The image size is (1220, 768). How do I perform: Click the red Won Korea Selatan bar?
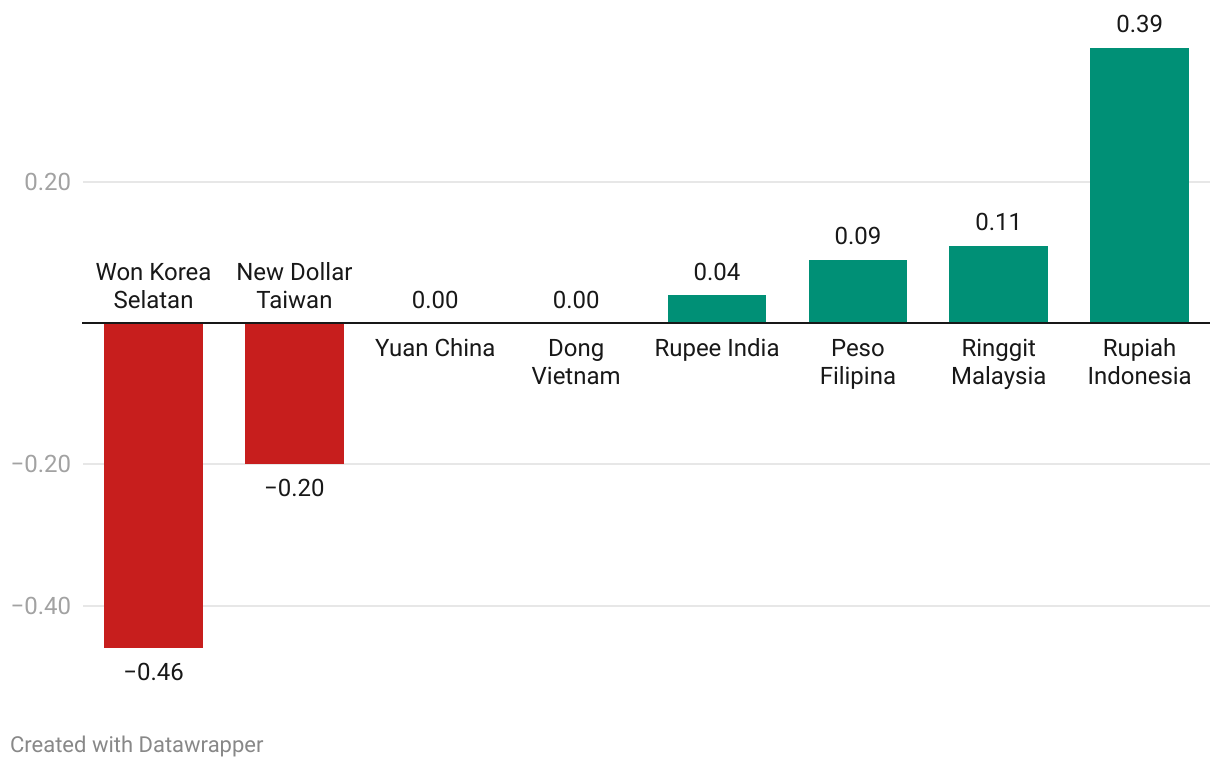tap(154, 485)
